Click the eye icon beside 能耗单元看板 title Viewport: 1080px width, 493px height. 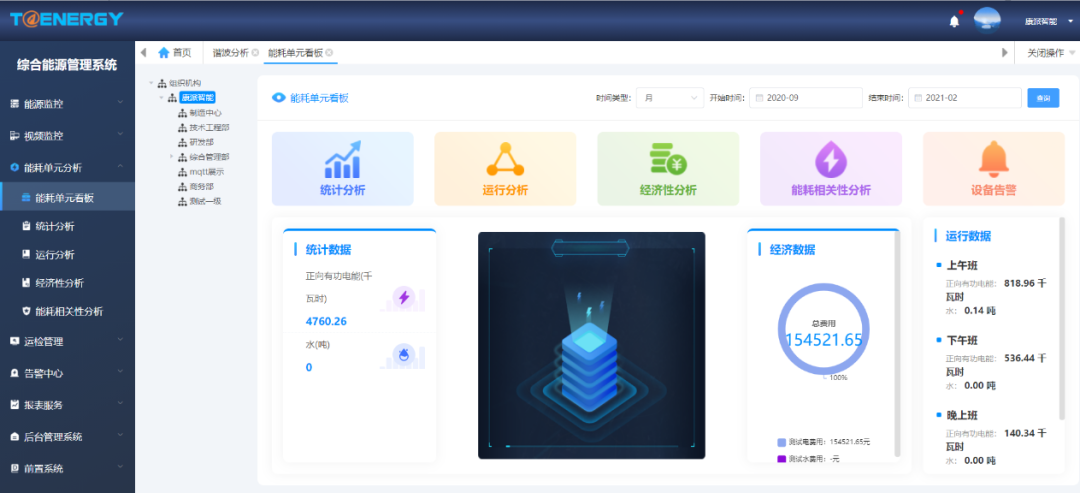point(278,98)
